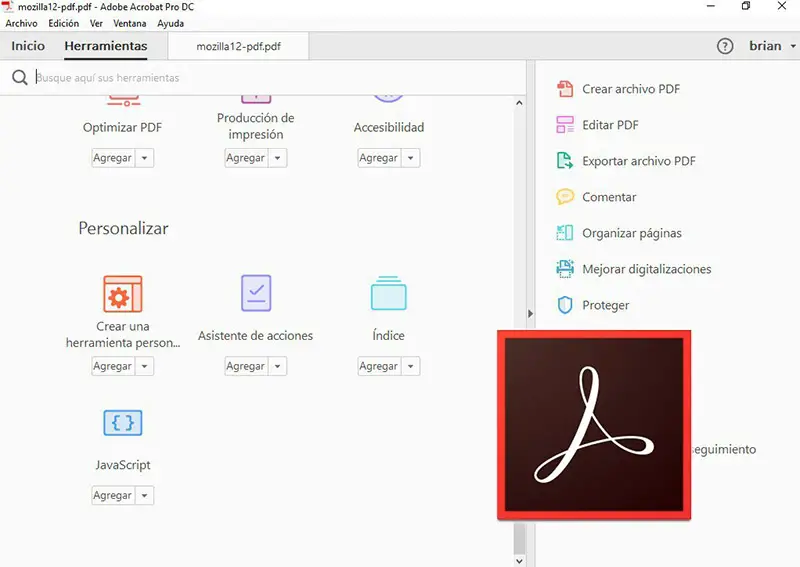800x567 pixels.
Task: Click the Optimizar PDF tool label
Action: (122, 127)
